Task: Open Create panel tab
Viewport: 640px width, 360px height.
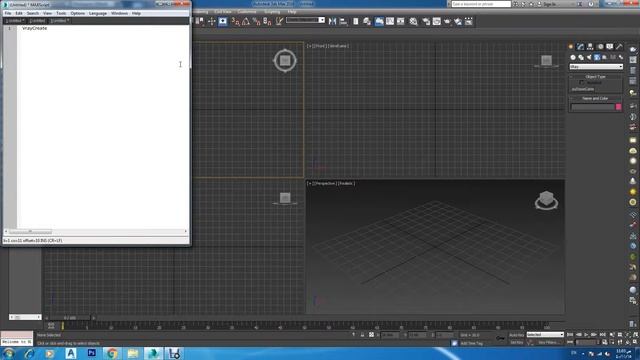Action: [x=571, y=47]
